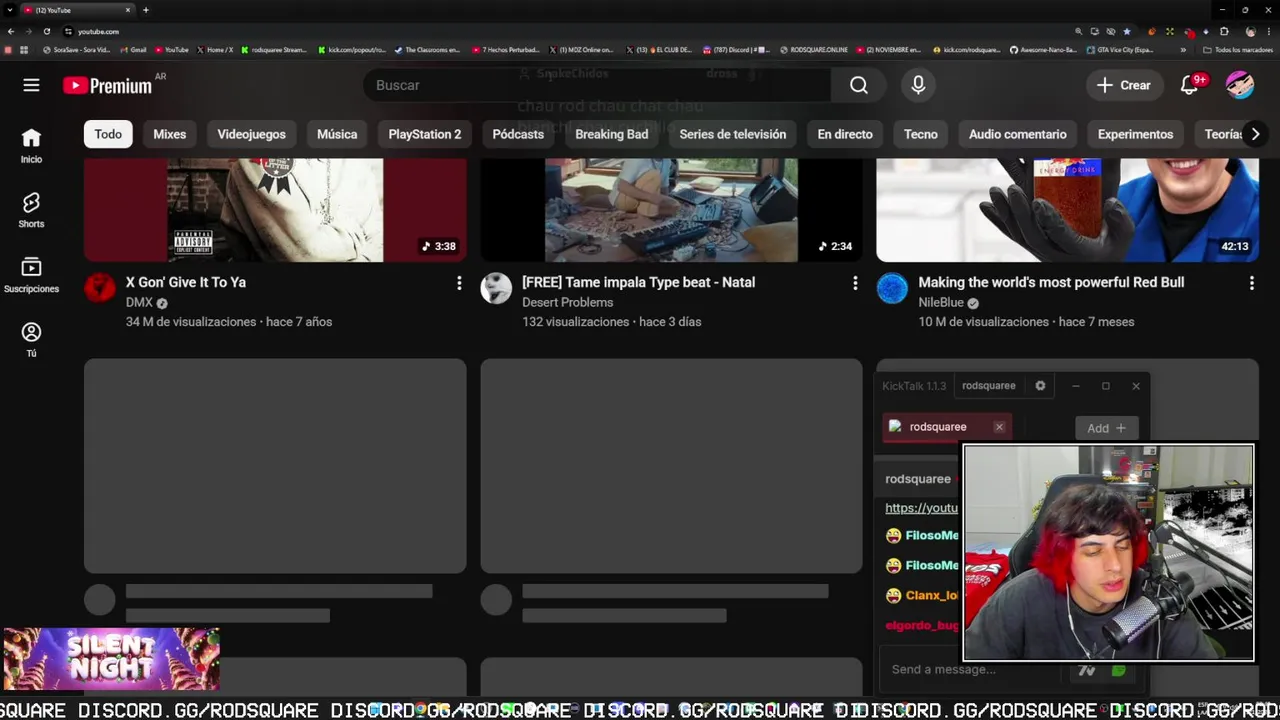Screen dimensions: 1280x720
Task: Open the Tame Impala beat thumbnail
Action: pos(671,210)
